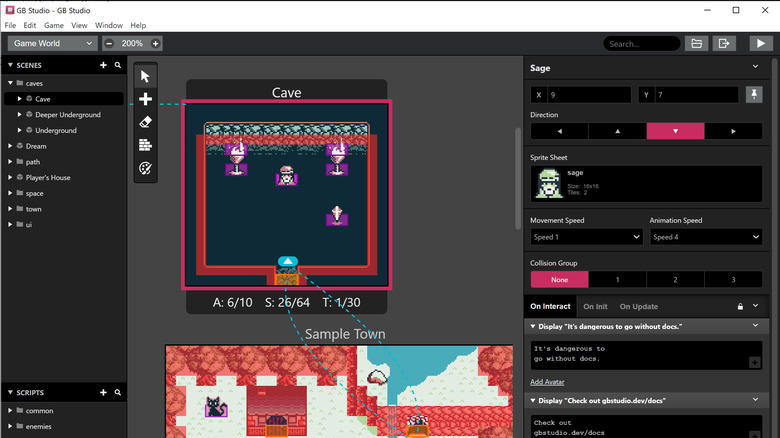Image resolution: width=780 pixels, height=438 pixels.
Task: Open the Movement Speed dropdown
Action: 586,237
